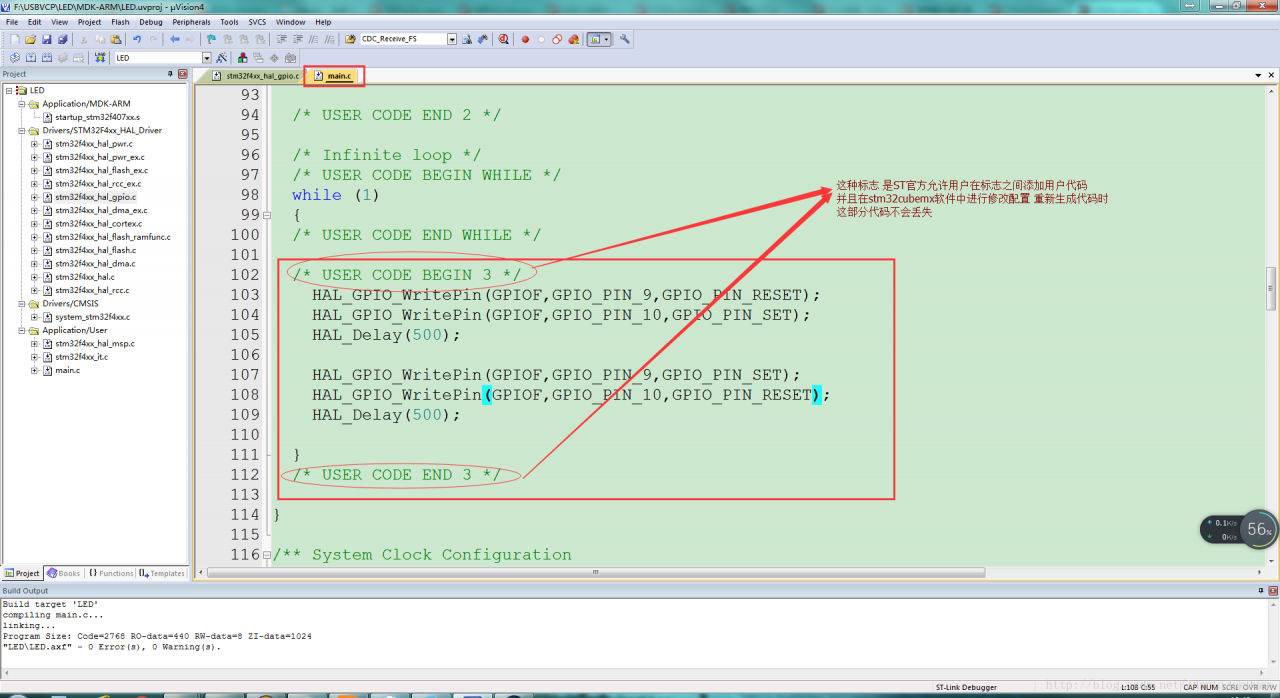The height and width of the screenshot is (698, 1280).
Task: Insert breakpoint with red dot icon
Action: point(525,39)
